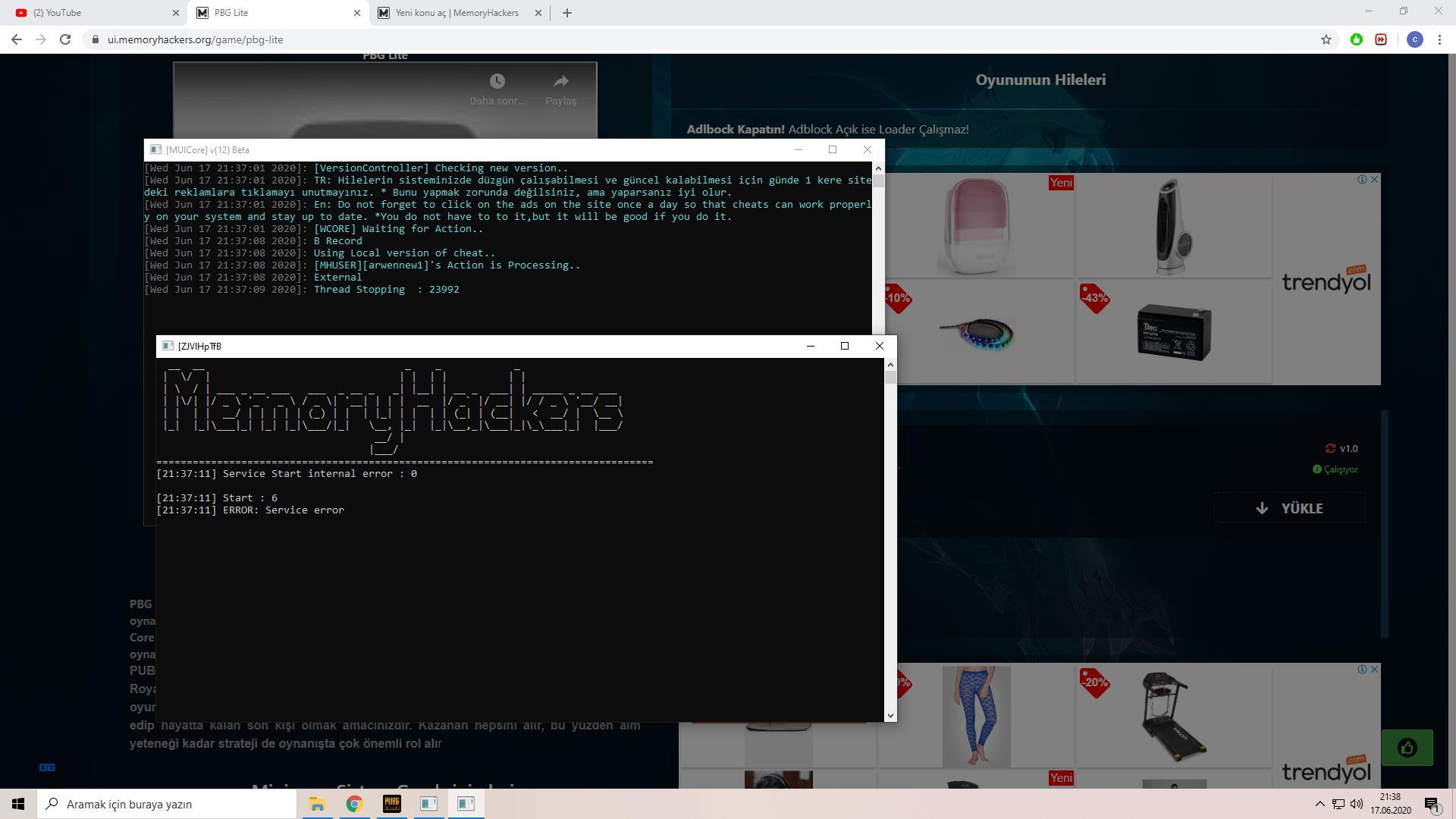Image resolution: width=1456 pixels, height=819 pixels.
Task: Go back to the previous page
Action: click(x=17, y=39)
